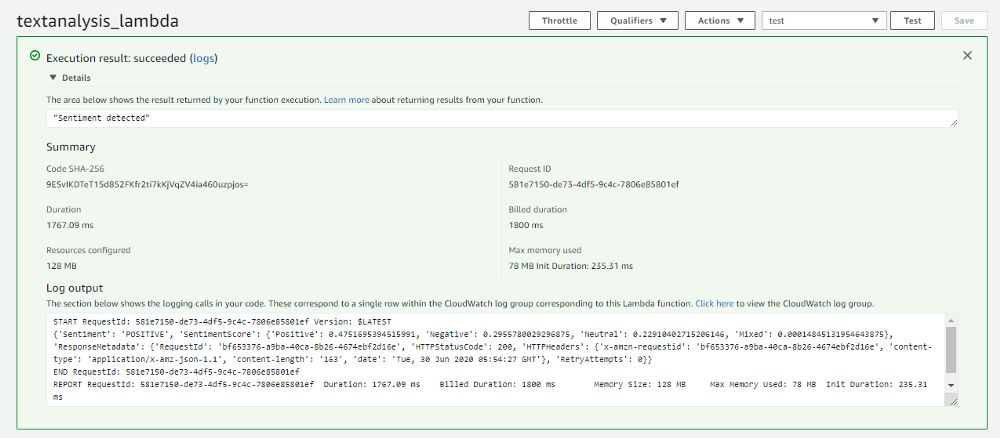Screen dimensions: 1000x438
Task: Follow the Learn more link
Action: [x=346, y=100]
